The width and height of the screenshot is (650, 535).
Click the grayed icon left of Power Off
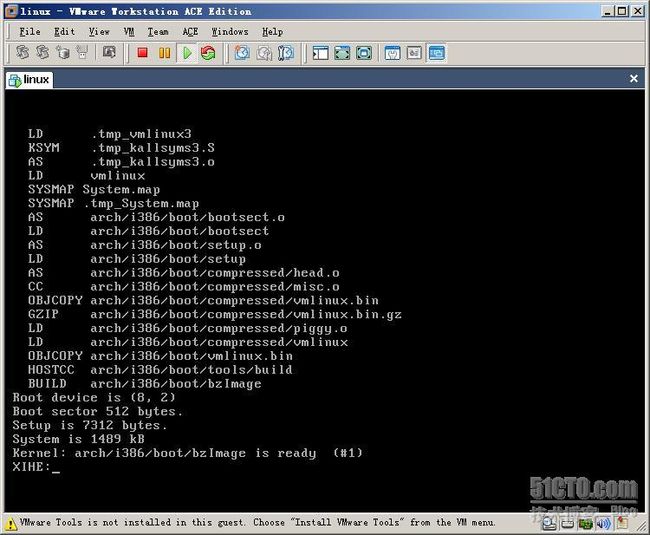[x=109, y=52]
